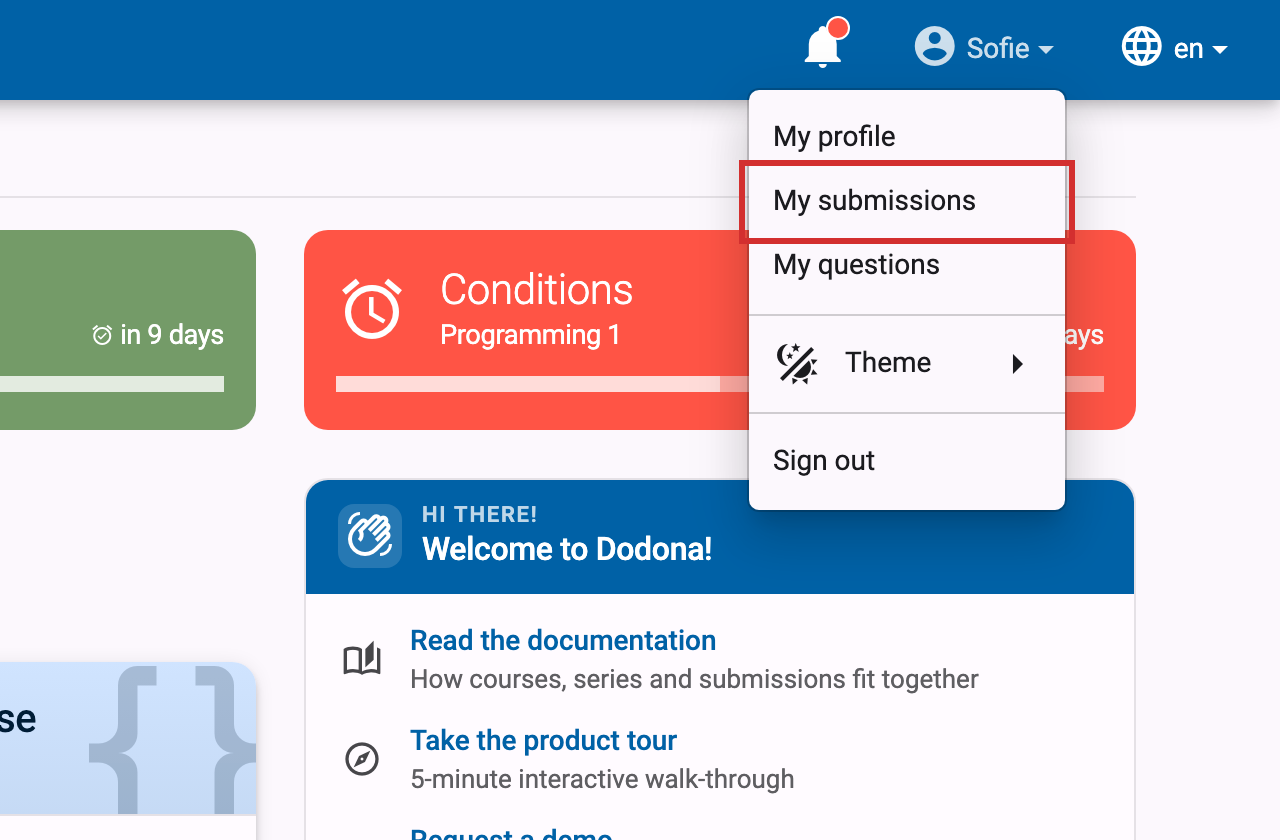1280x840 pixels.
Task: Click the globe language icon
Action: tap(1141, 46)
